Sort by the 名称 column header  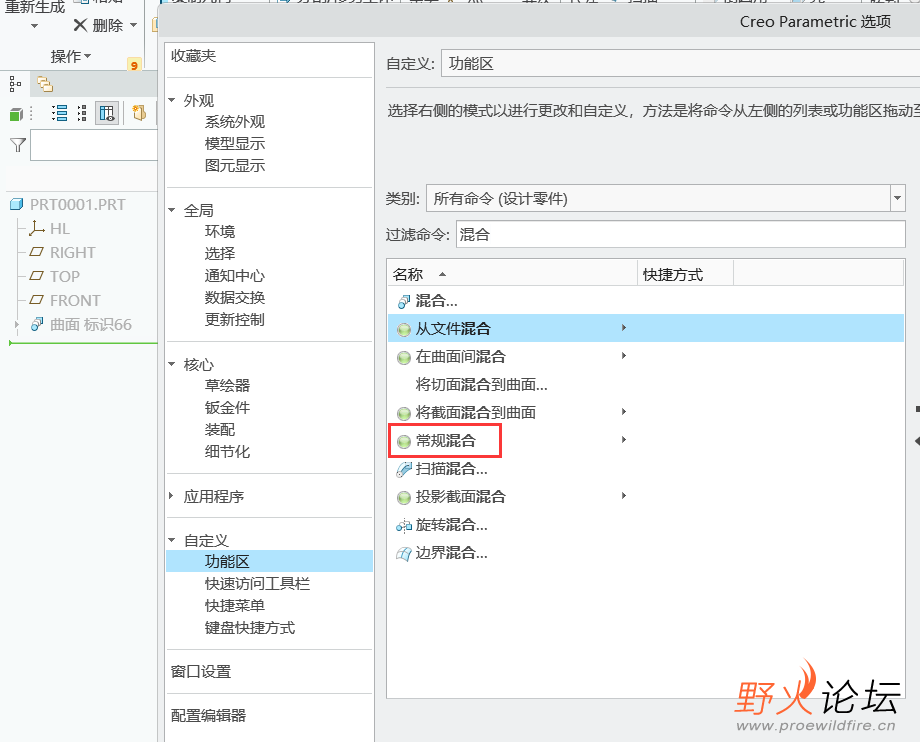coord(512,274)
